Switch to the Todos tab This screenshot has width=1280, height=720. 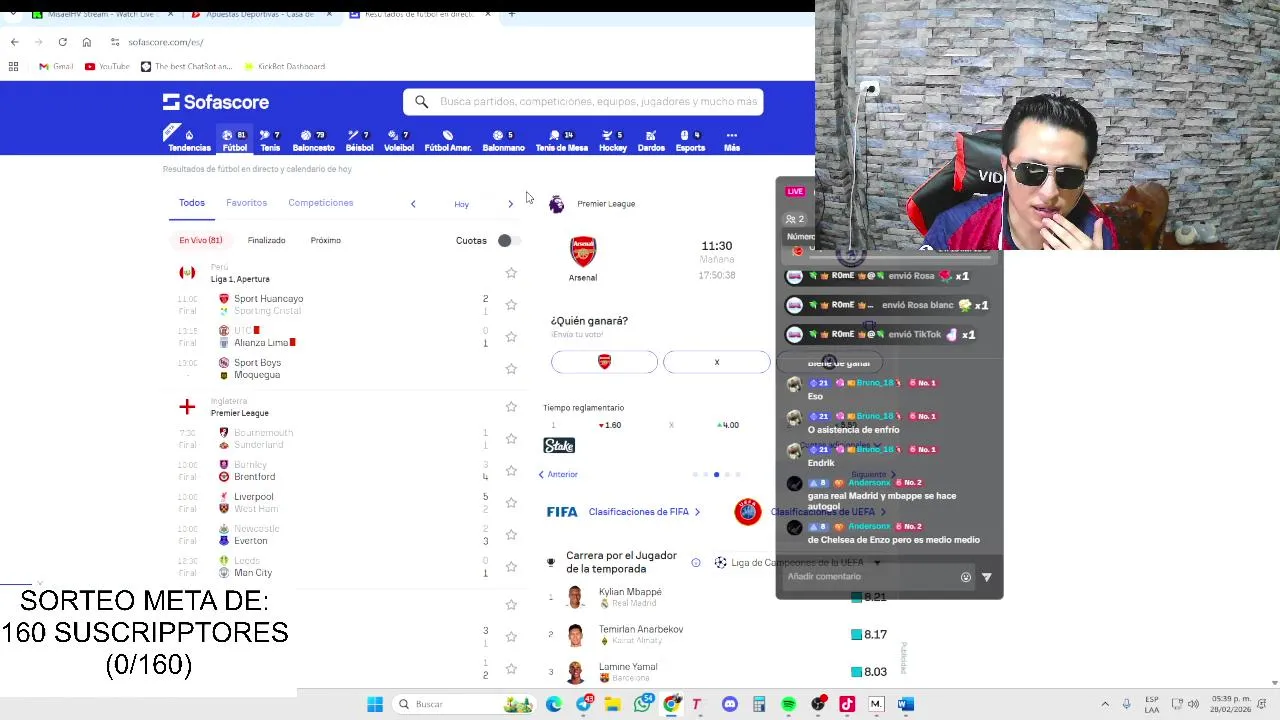[192, 203]
